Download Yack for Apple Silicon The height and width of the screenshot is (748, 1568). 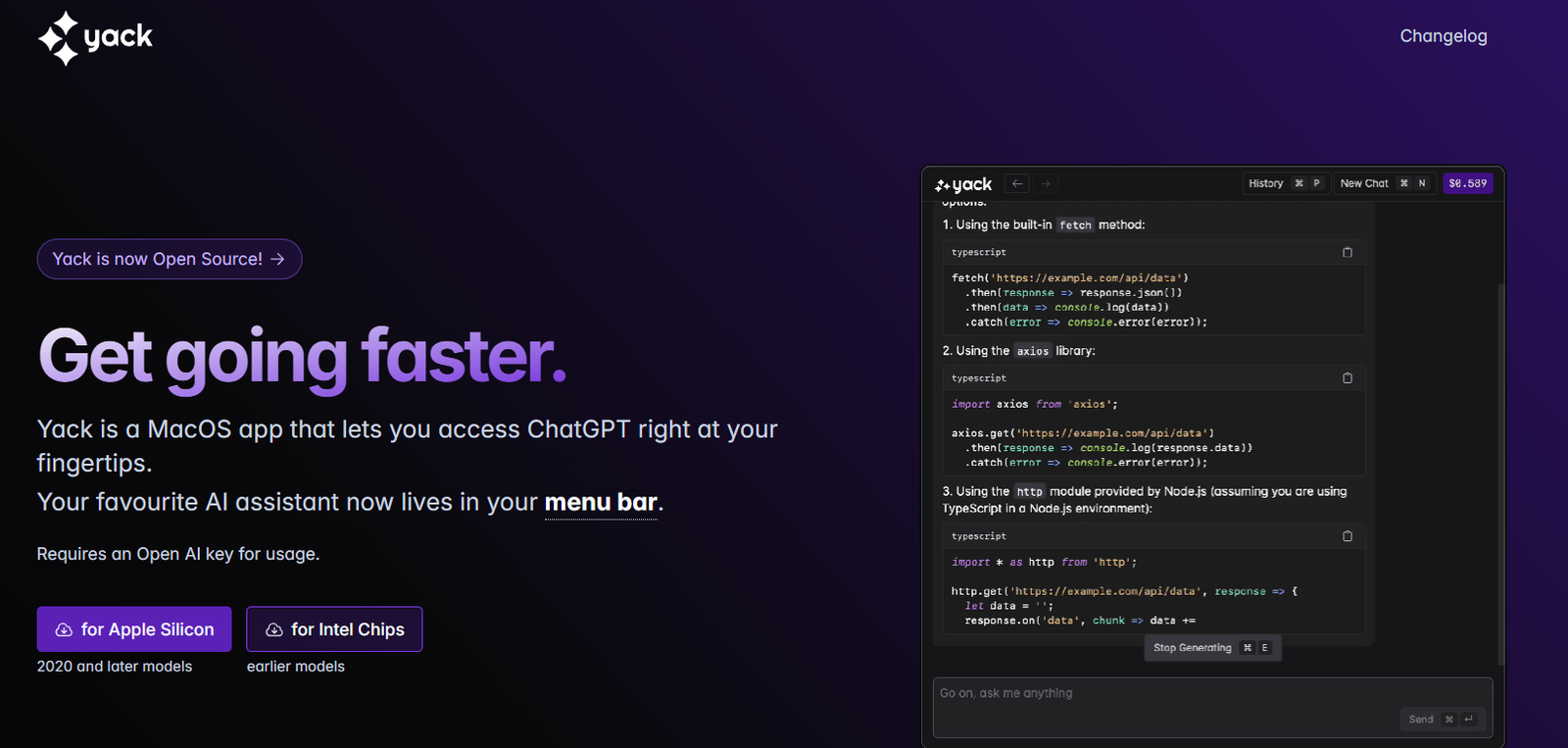click(134, 629)
